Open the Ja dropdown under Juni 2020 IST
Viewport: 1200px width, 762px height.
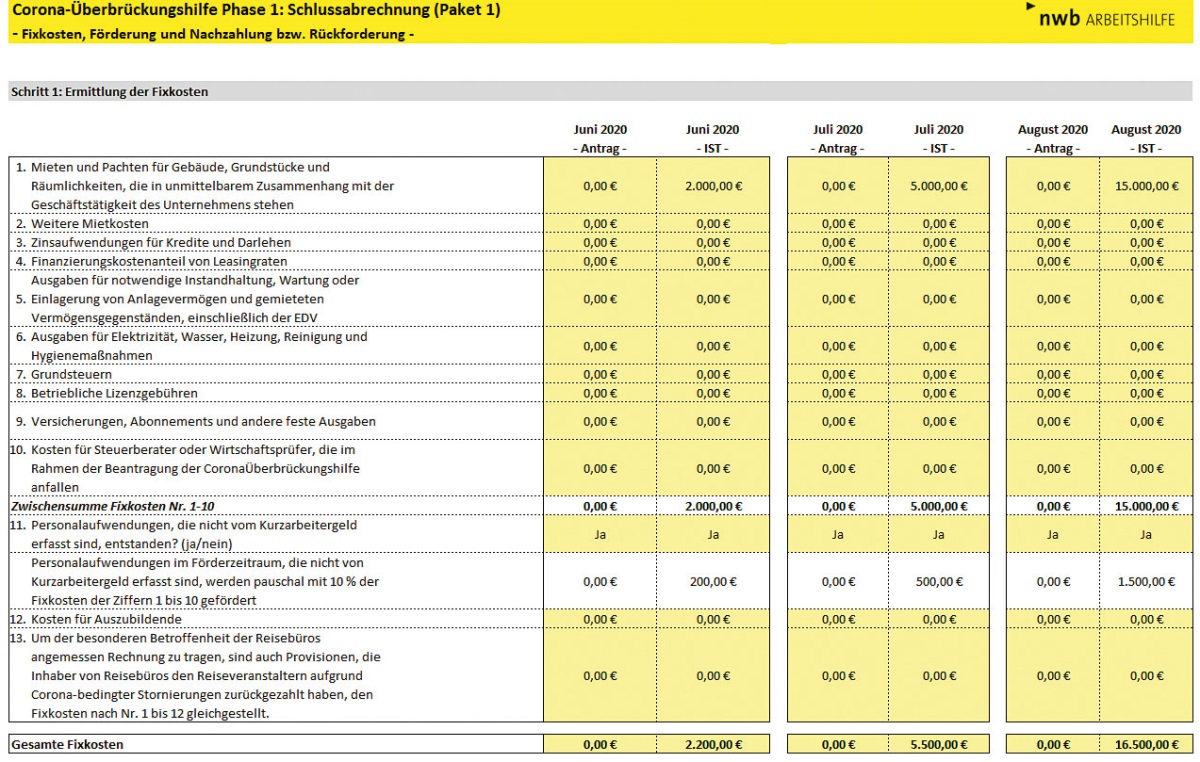coord(713,535)
